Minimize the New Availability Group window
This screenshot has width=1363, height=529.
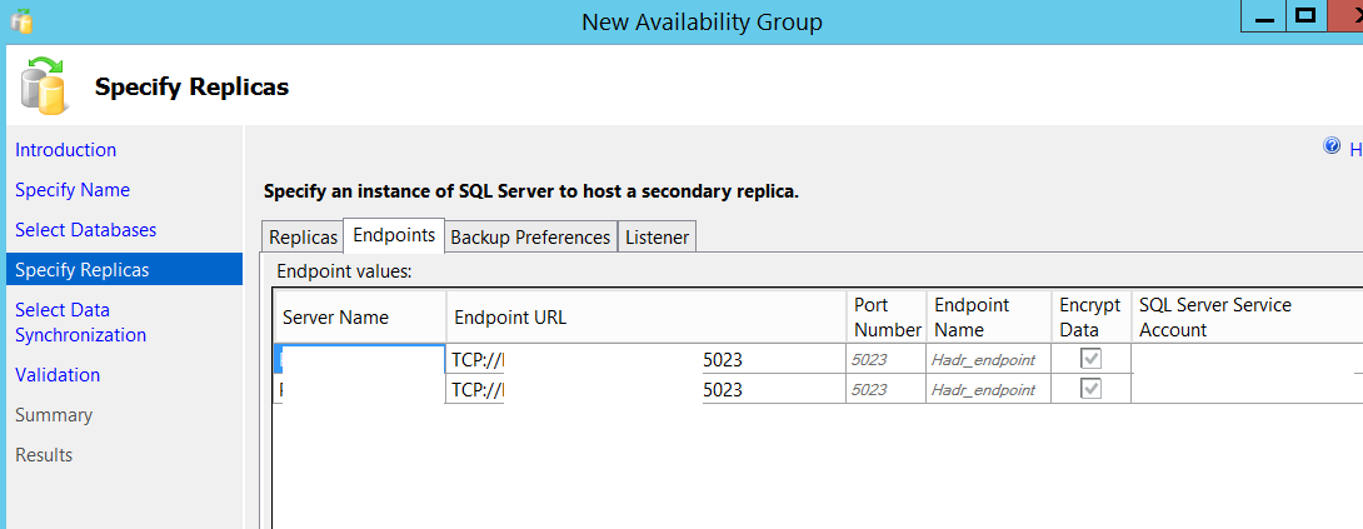pos(1262,15)
